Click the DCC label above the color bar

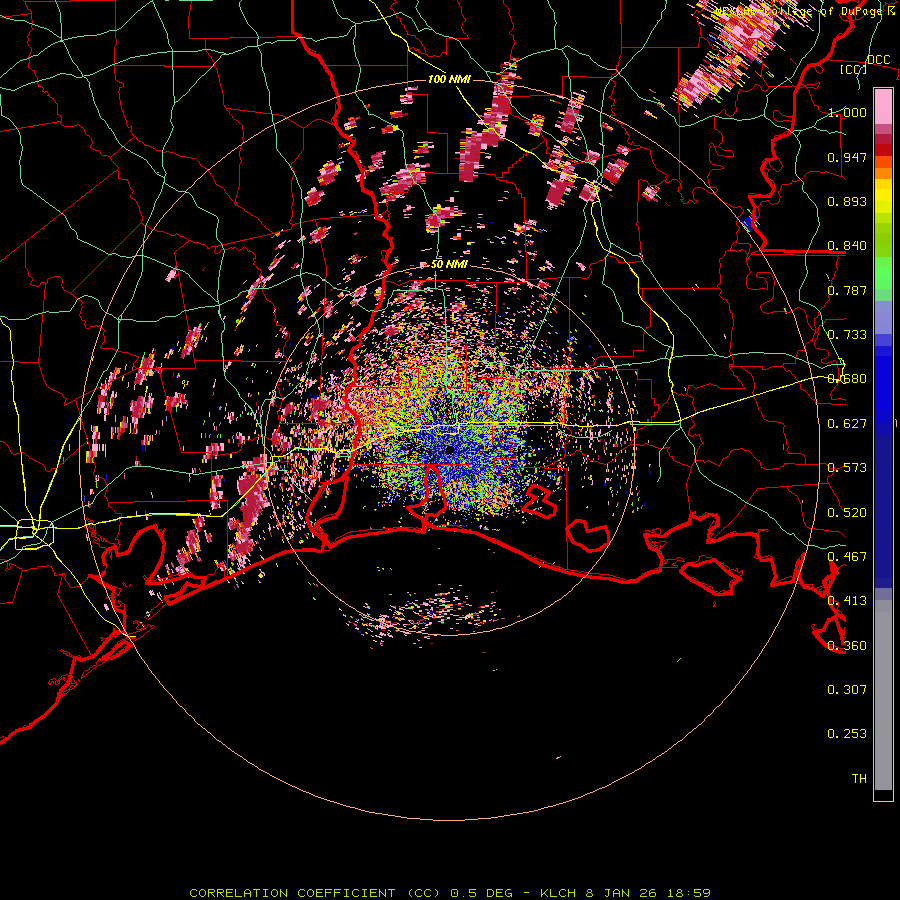click(x=879, y=60)
